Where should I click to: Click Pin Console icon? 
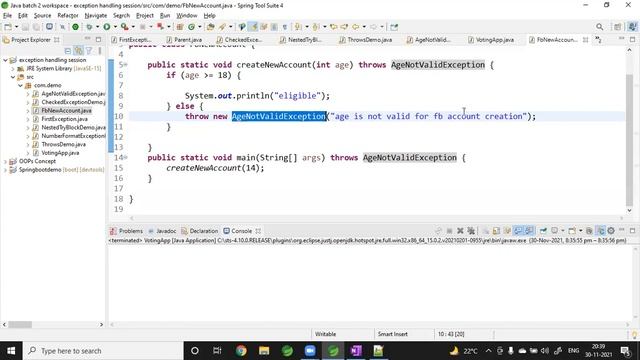[543, 231]
